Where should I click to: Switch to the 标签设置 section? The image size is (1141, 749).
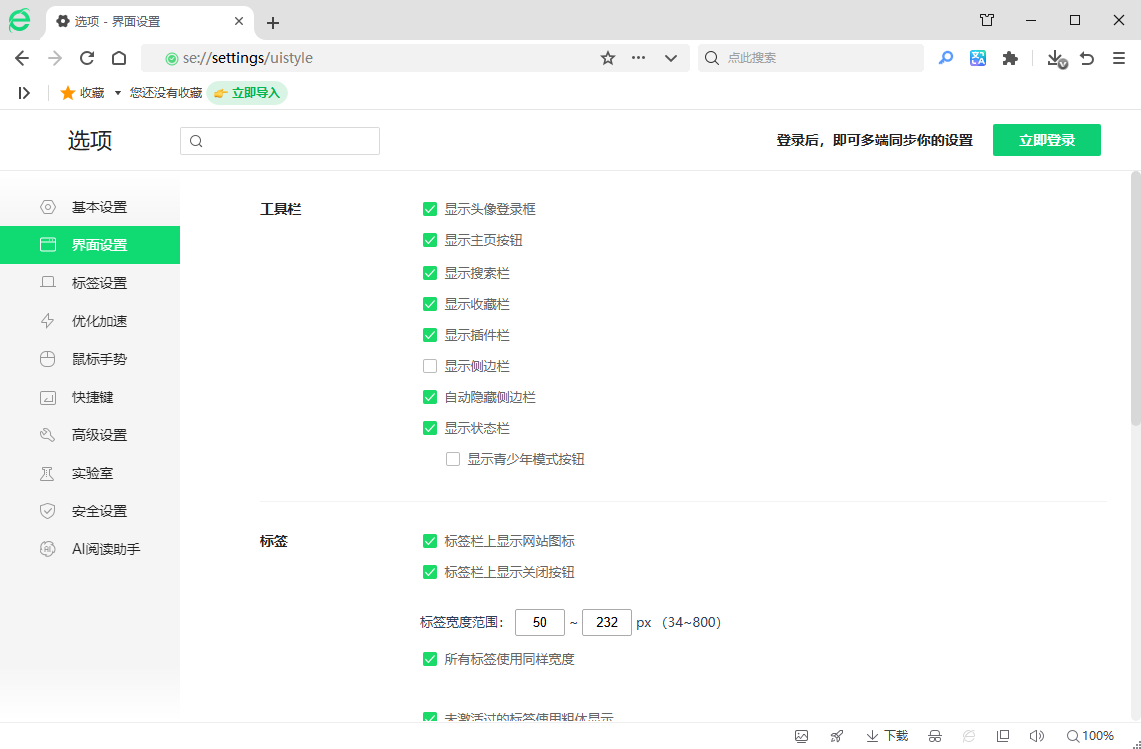100,283
